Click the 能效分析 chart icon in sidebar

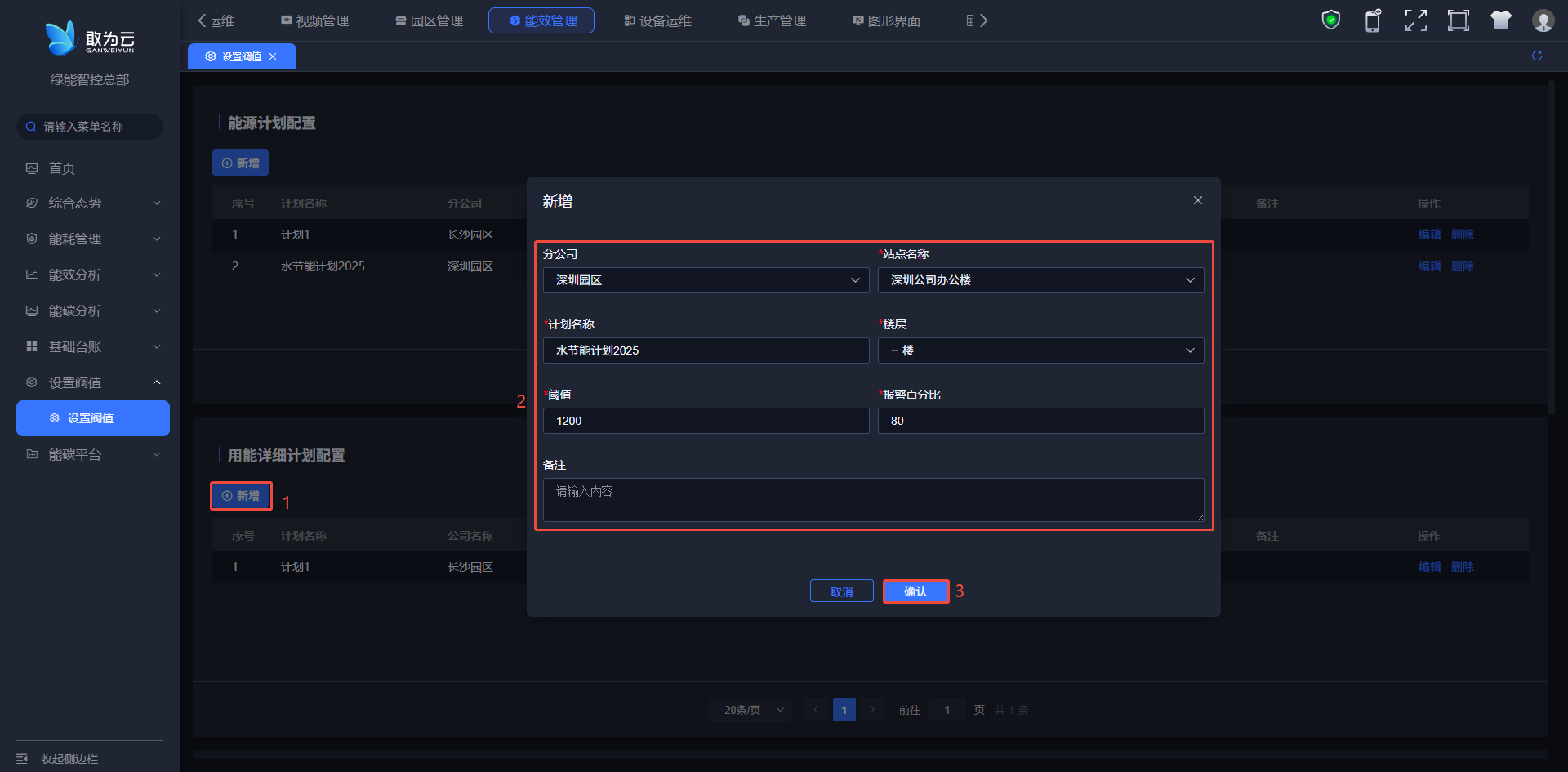[32, 274]
